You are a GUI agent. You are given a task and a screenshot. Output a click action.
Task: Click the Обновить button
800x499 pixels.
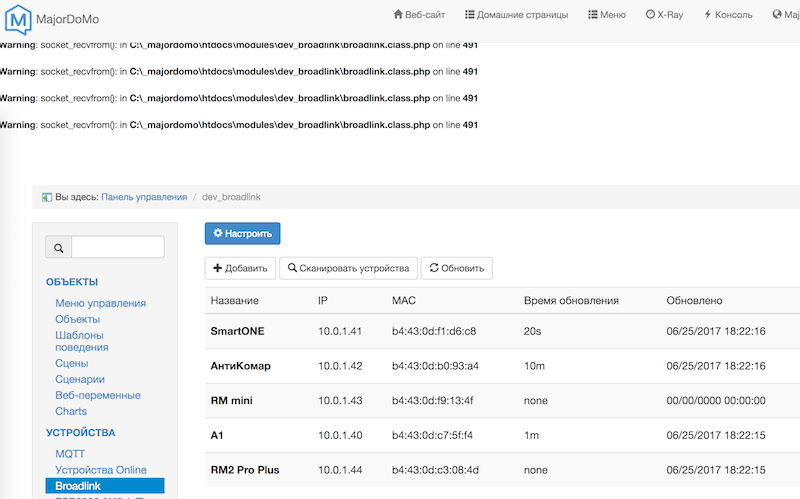[457, 268]
